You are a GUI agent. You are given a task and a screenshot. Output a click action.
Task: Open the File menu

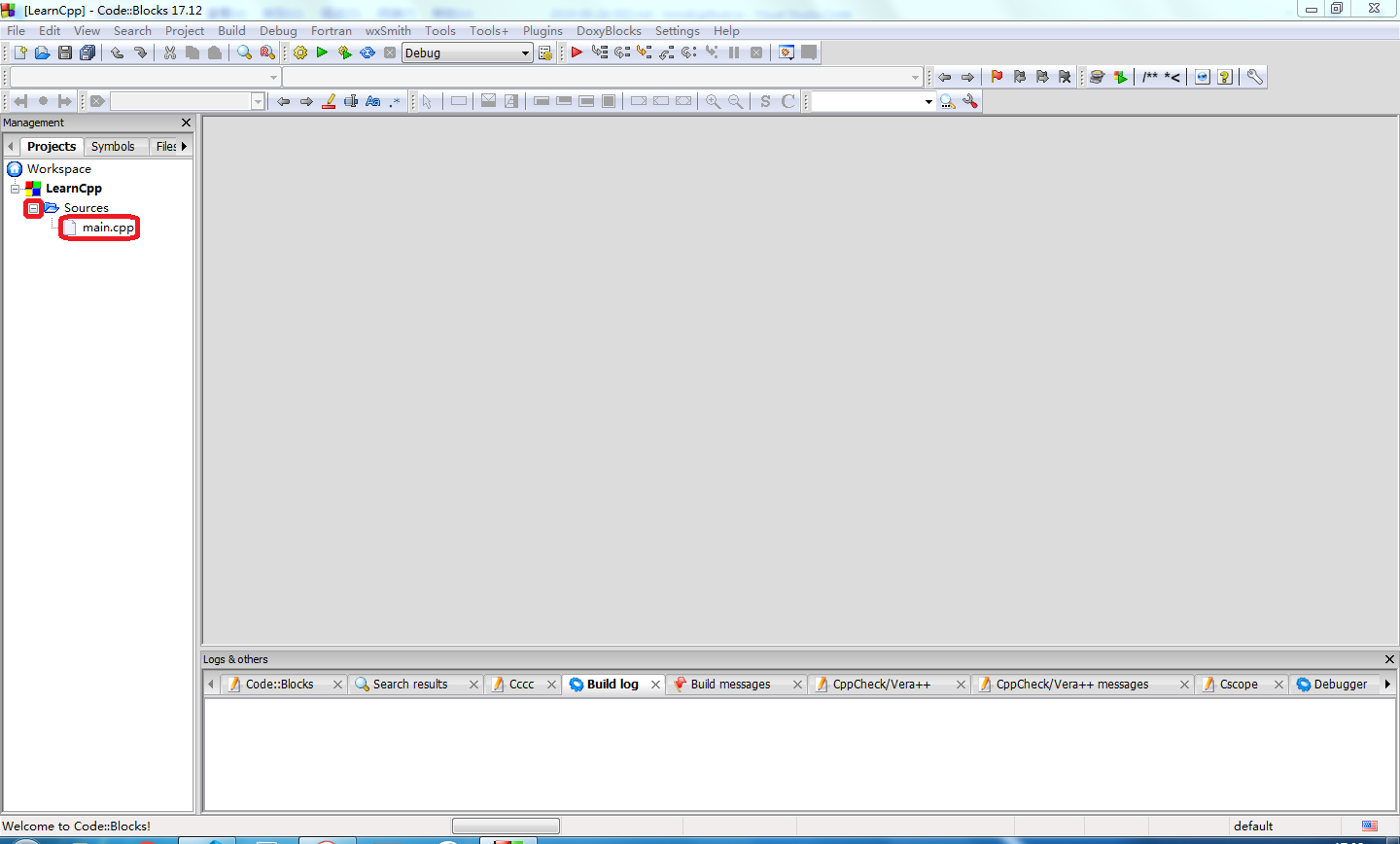17,31
